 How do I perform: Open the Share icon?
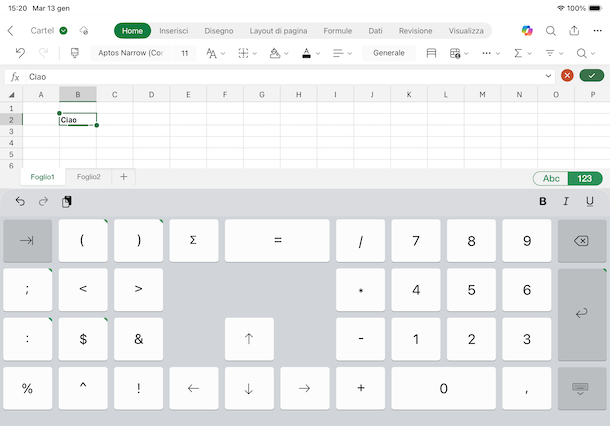pyautogui.click(x=574, y=30)
